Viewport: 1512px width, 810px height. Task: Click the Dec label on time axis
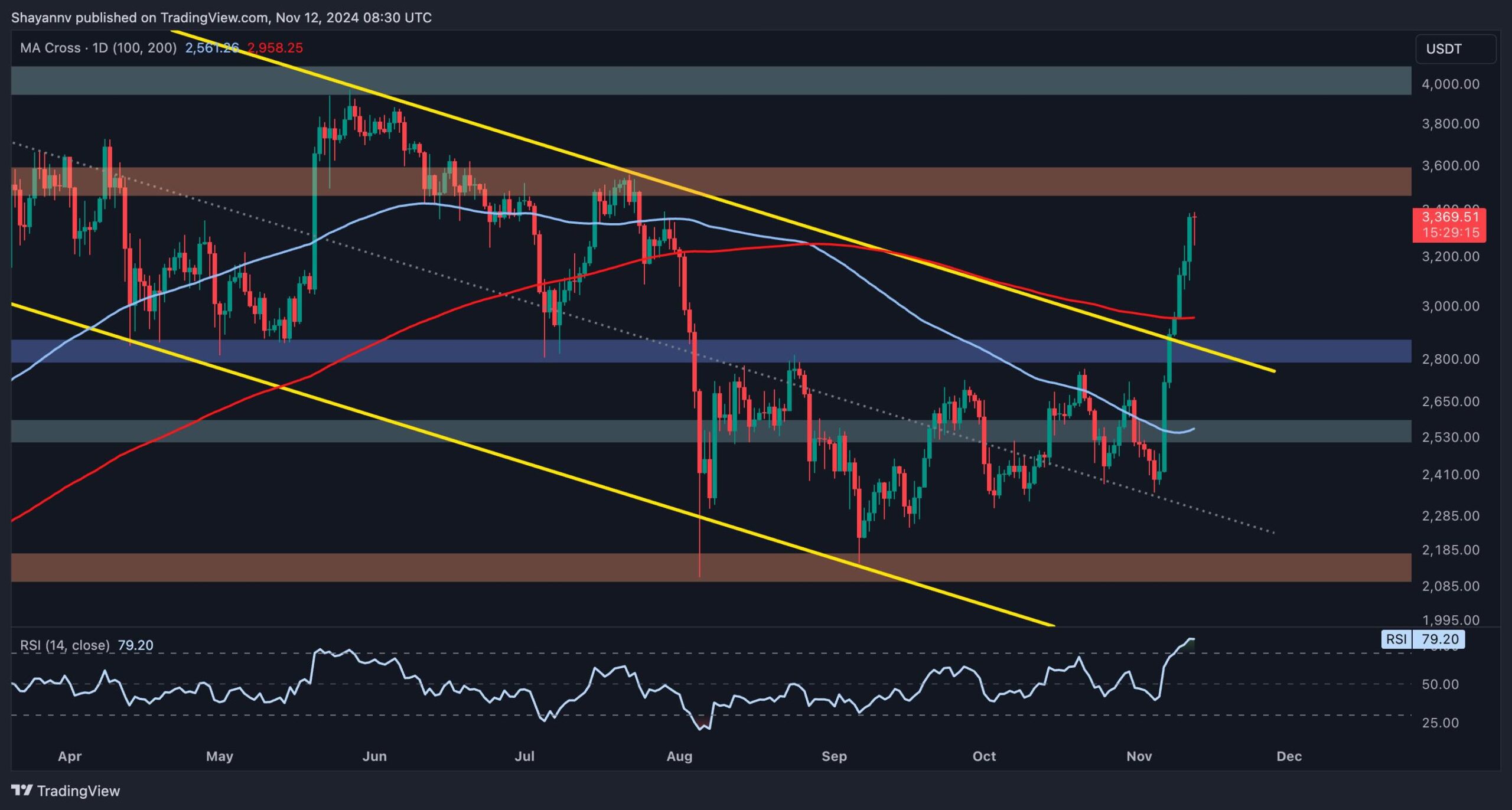1289,756
